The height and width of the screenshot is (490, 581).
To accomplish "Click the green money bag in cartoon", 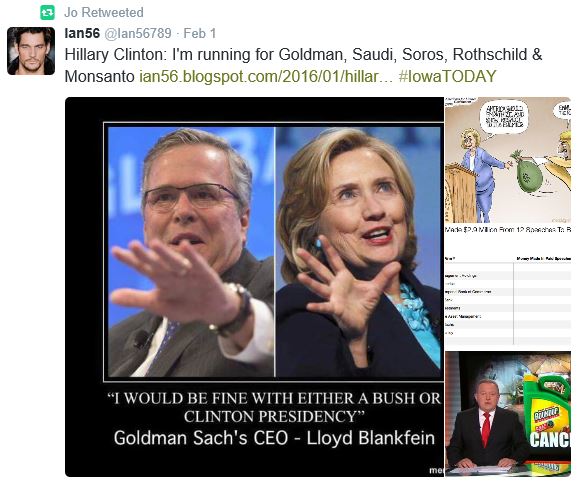I will [528, 173].
